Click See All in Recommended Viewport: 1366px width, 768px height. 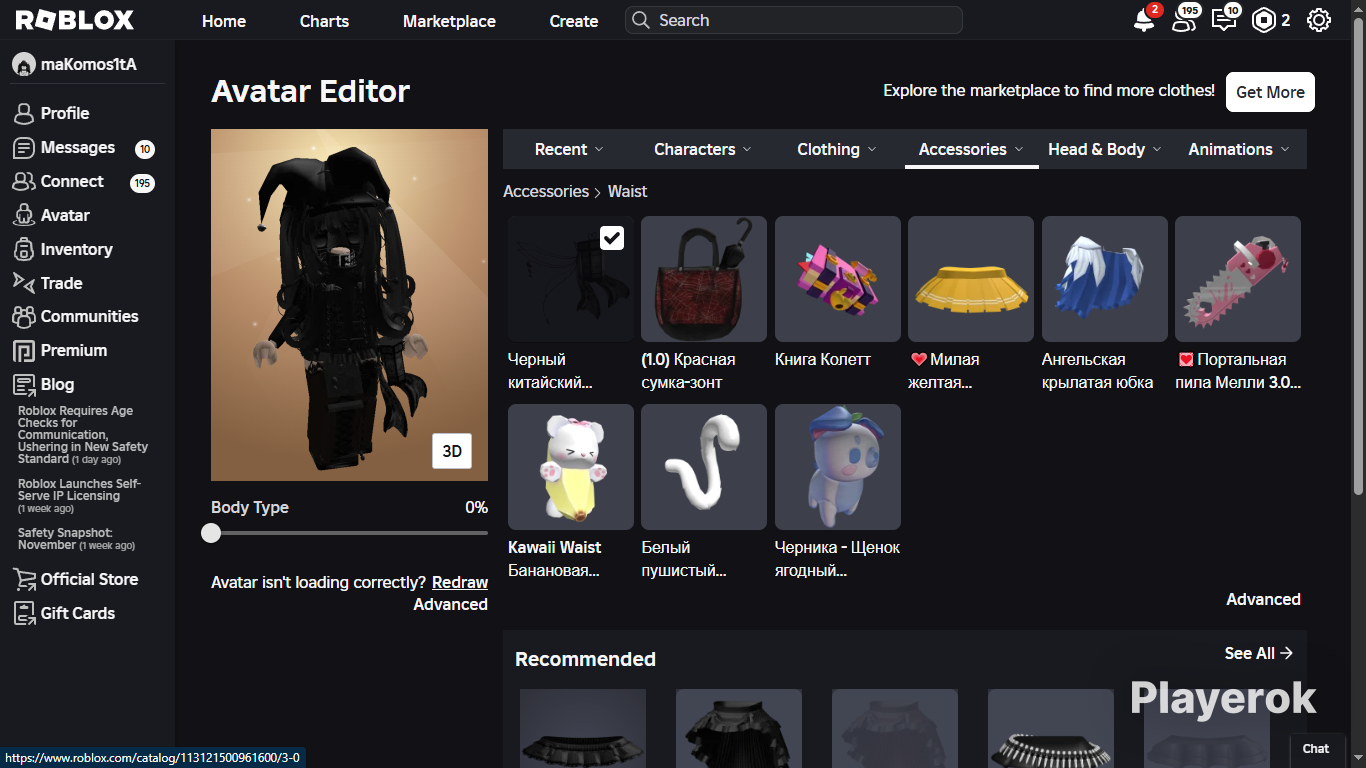[x=1259, y=653]
